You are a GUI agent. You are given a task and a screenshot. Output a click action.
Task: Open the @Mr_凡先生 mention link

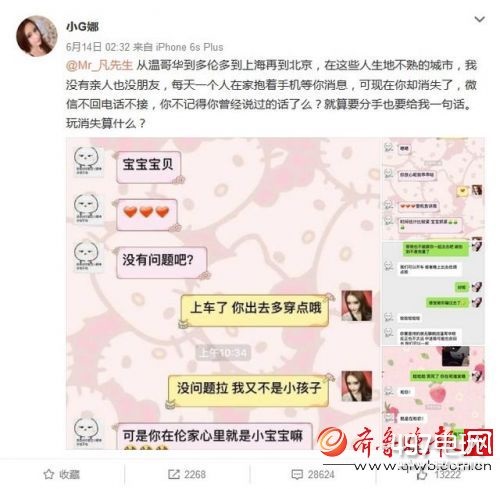coord(99,65)
